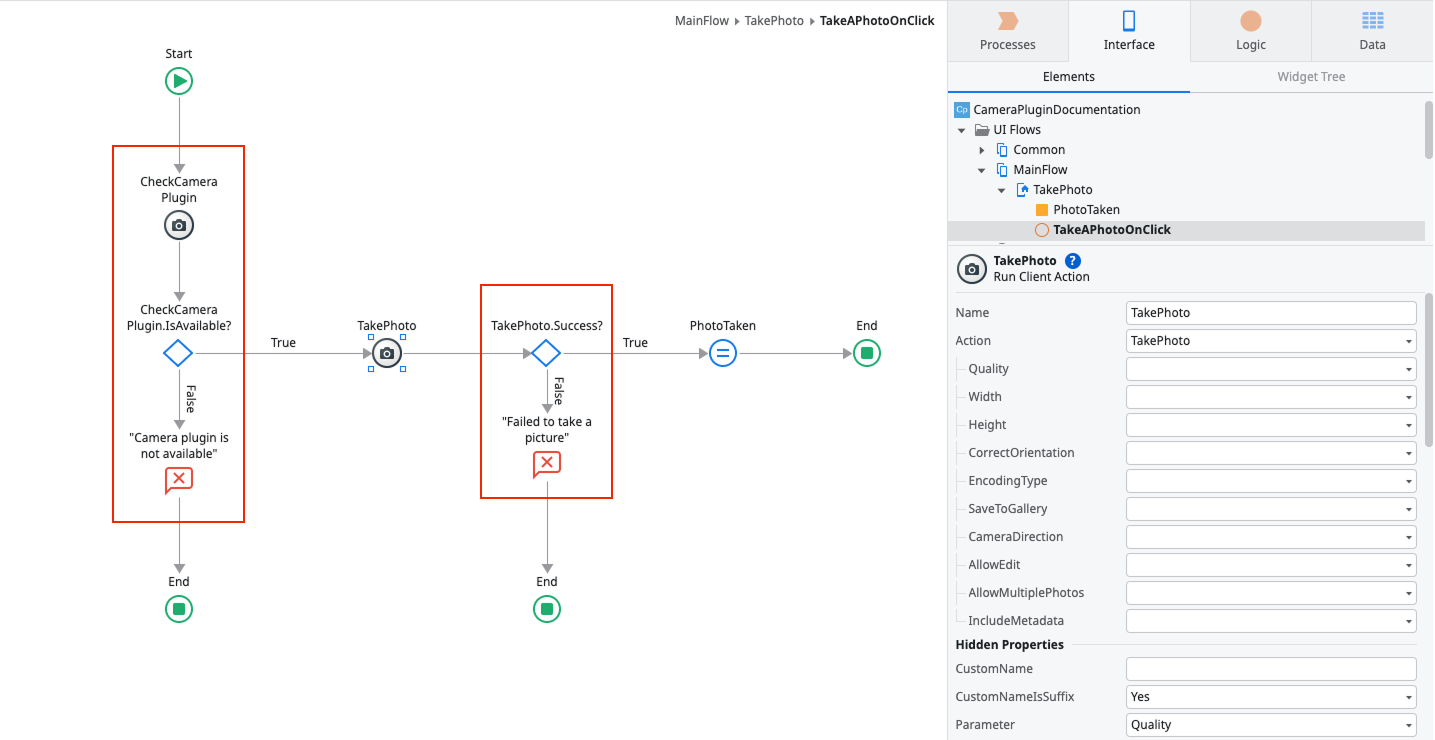Collapse the MainFlow tree node

tap(982, 170)
